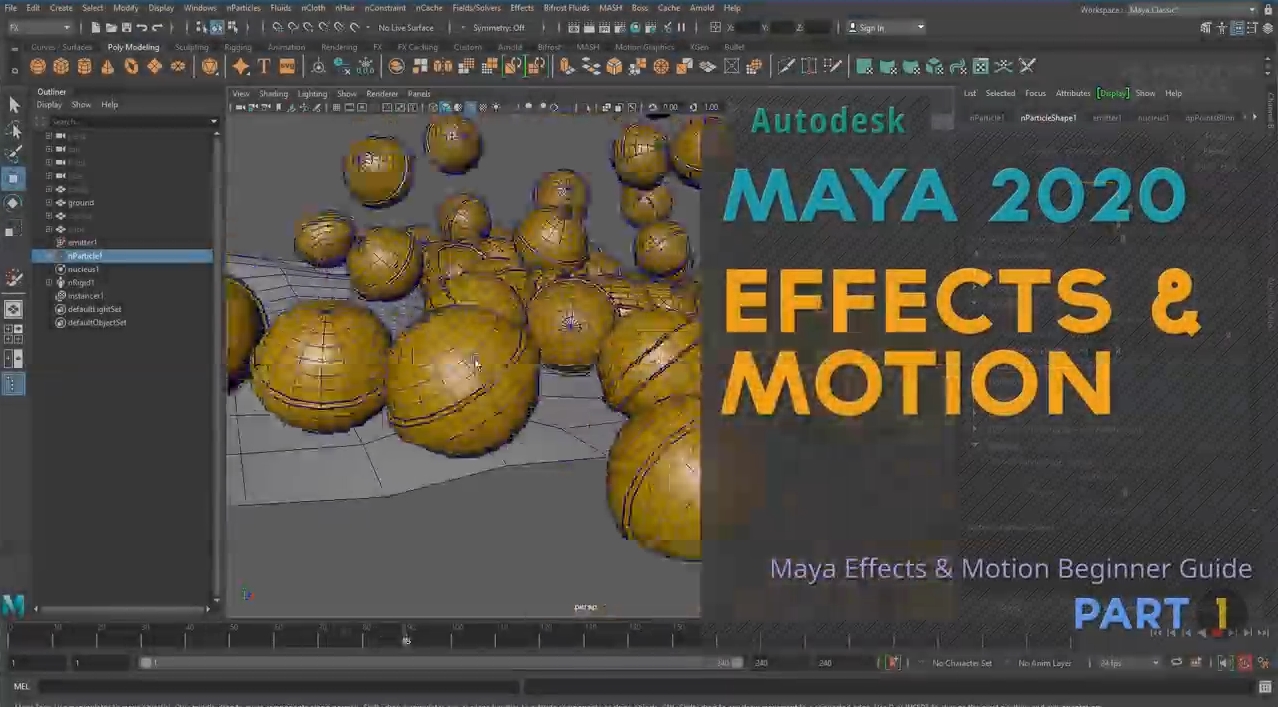
Task: Activate the Select tool arrow
Action: (14, 105)
